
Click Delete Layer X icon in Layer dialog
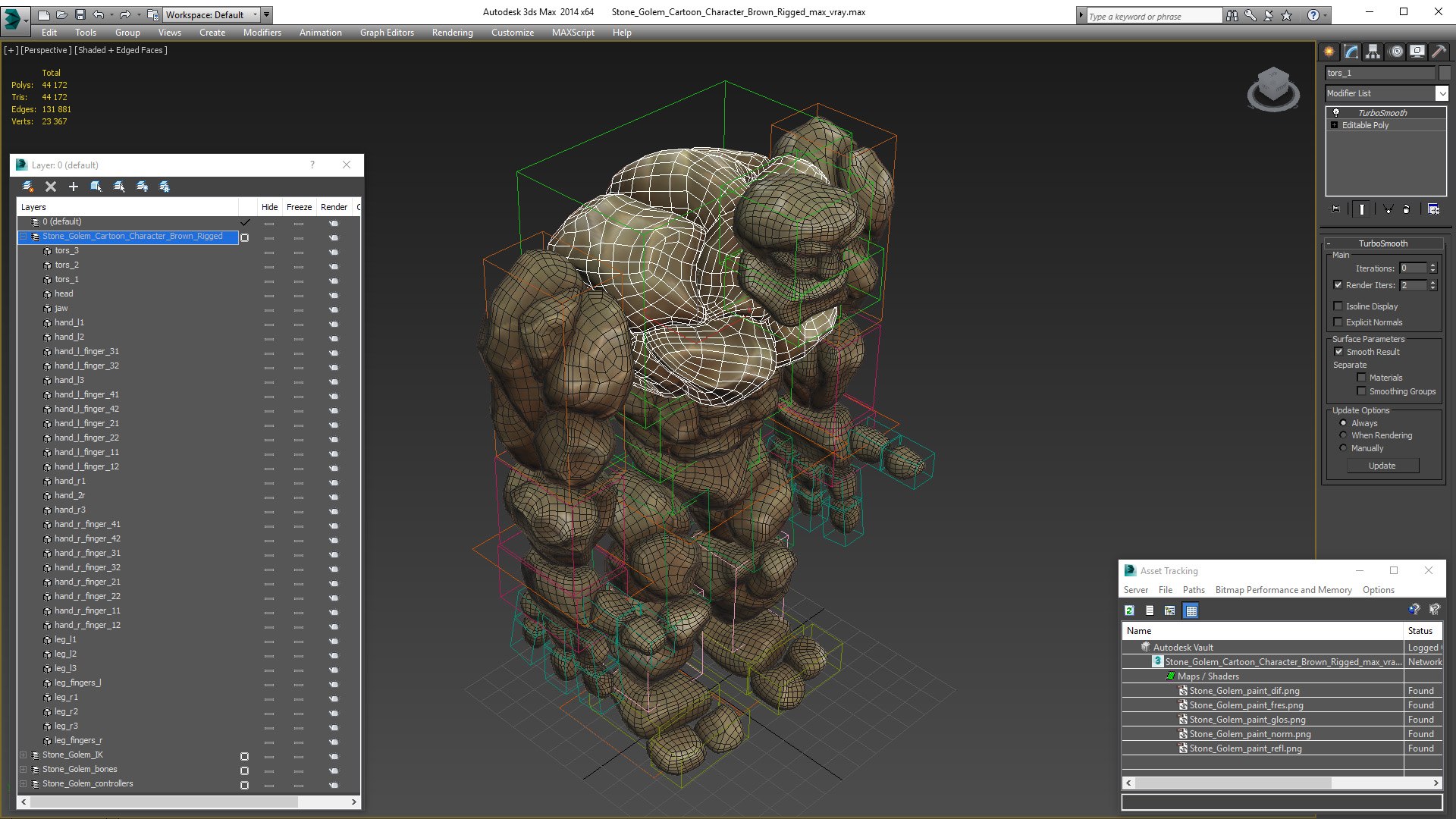pos(51,187)
